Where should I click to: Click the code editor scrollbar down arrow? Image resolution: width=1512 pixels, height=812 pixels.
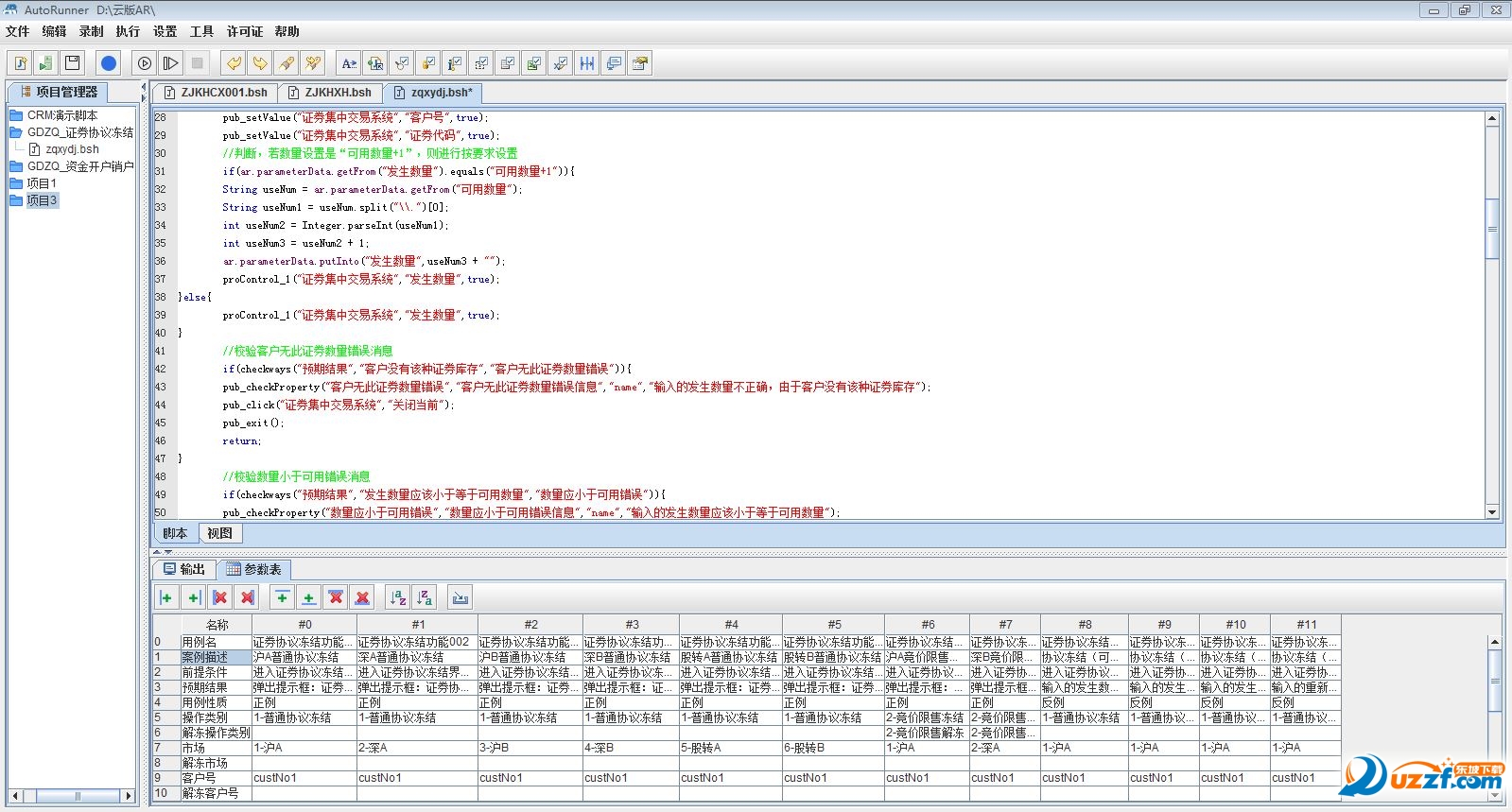pyautogui.click(x=1493, y=512)
